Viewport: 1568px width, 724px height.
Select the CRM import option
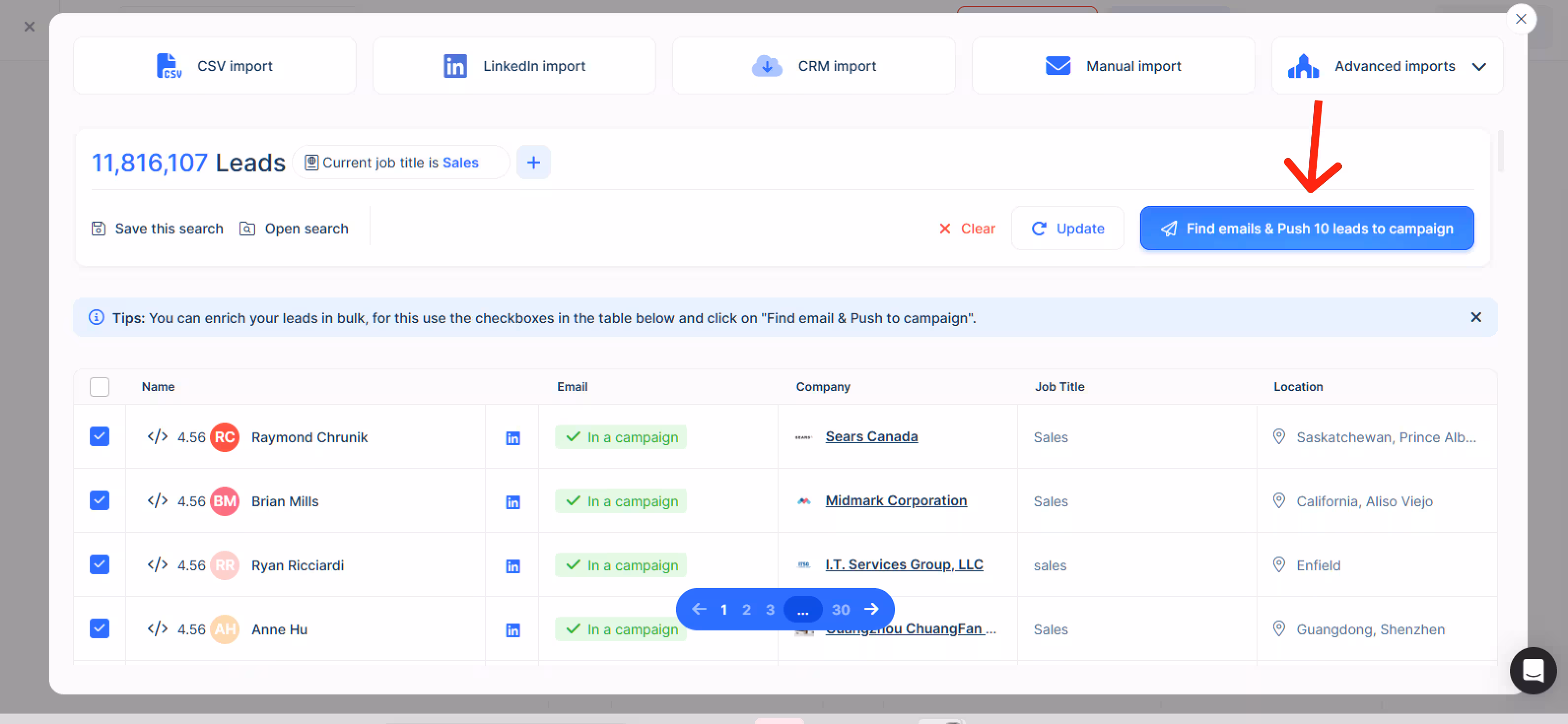(x=813, y=66)
